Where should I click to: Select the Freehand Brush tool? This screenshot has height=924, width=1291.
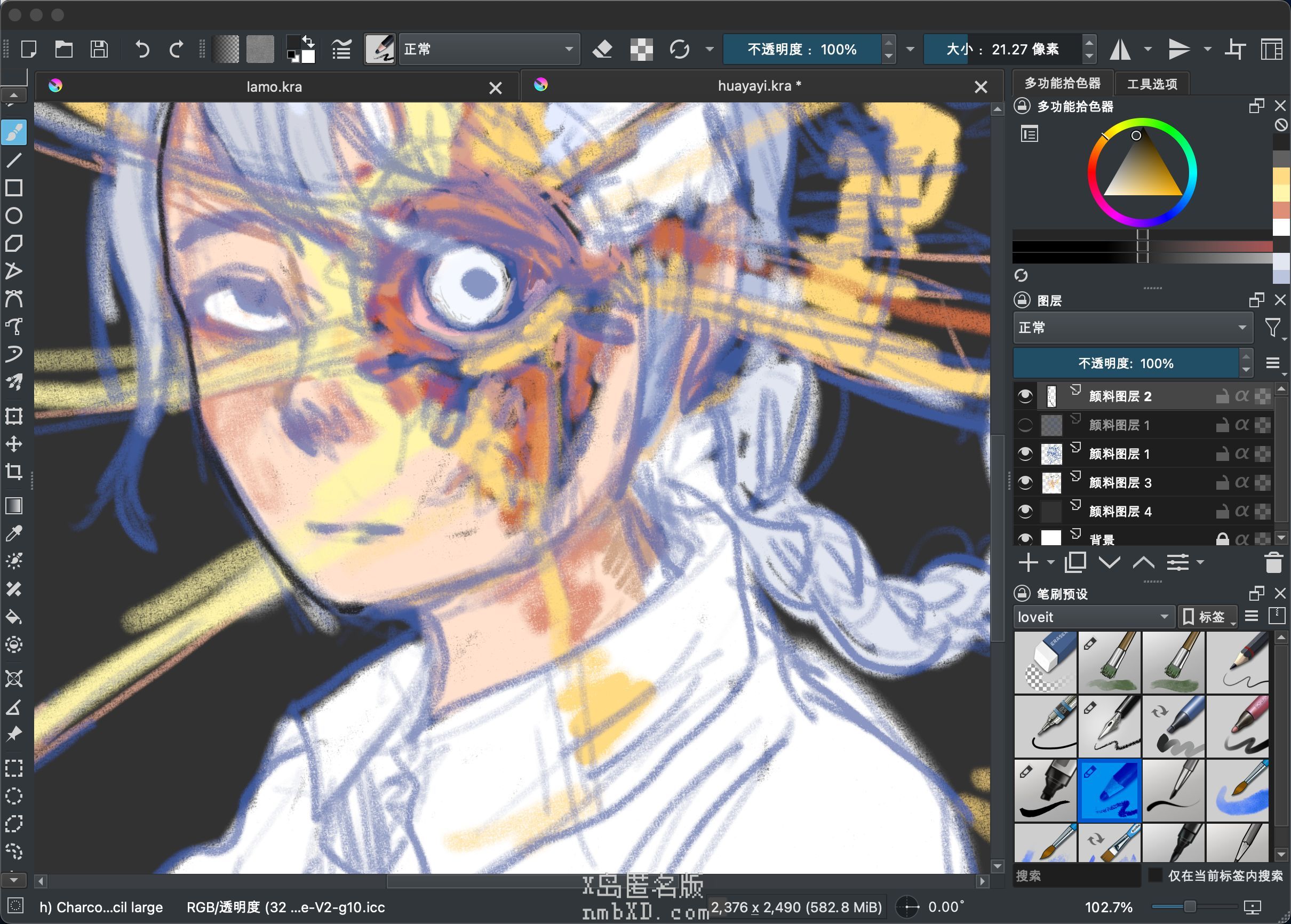click(14, 132)
